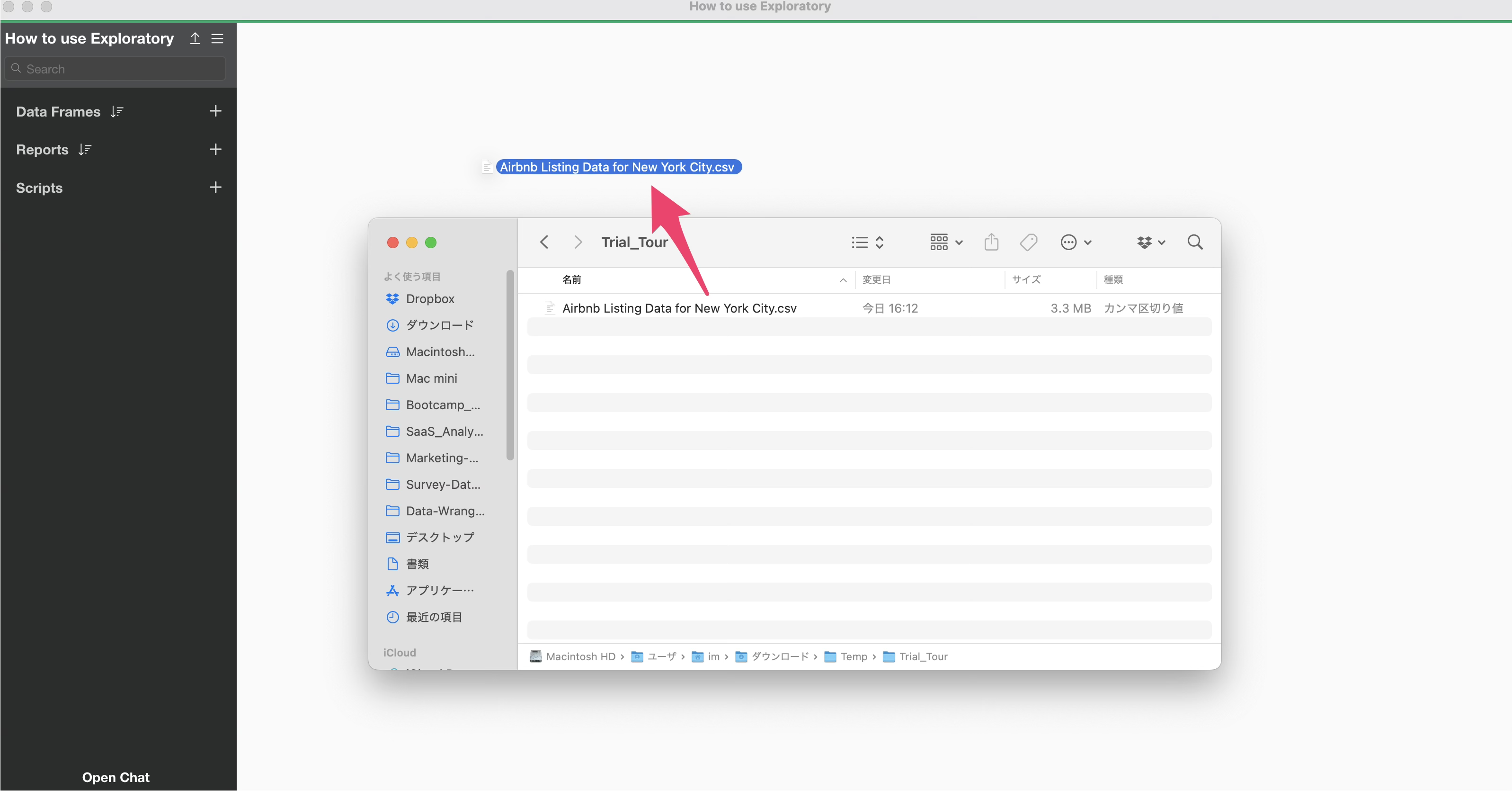This screenshot has height=791, width=1512.
Task: Sort the Reports list
Action: (85, 150)
